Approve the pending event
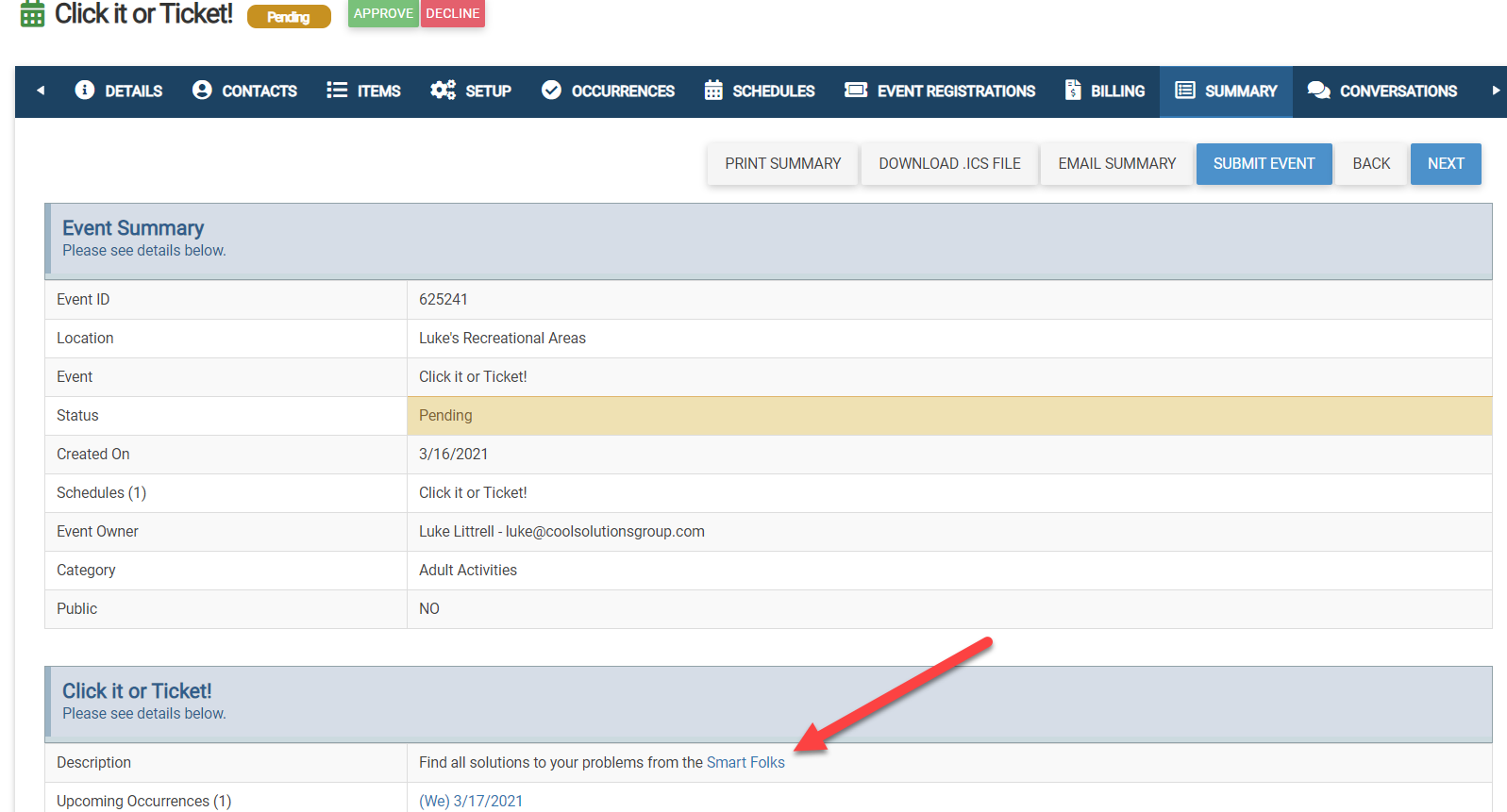Viewport: 1507px width, 812px height. coord(383,14)
